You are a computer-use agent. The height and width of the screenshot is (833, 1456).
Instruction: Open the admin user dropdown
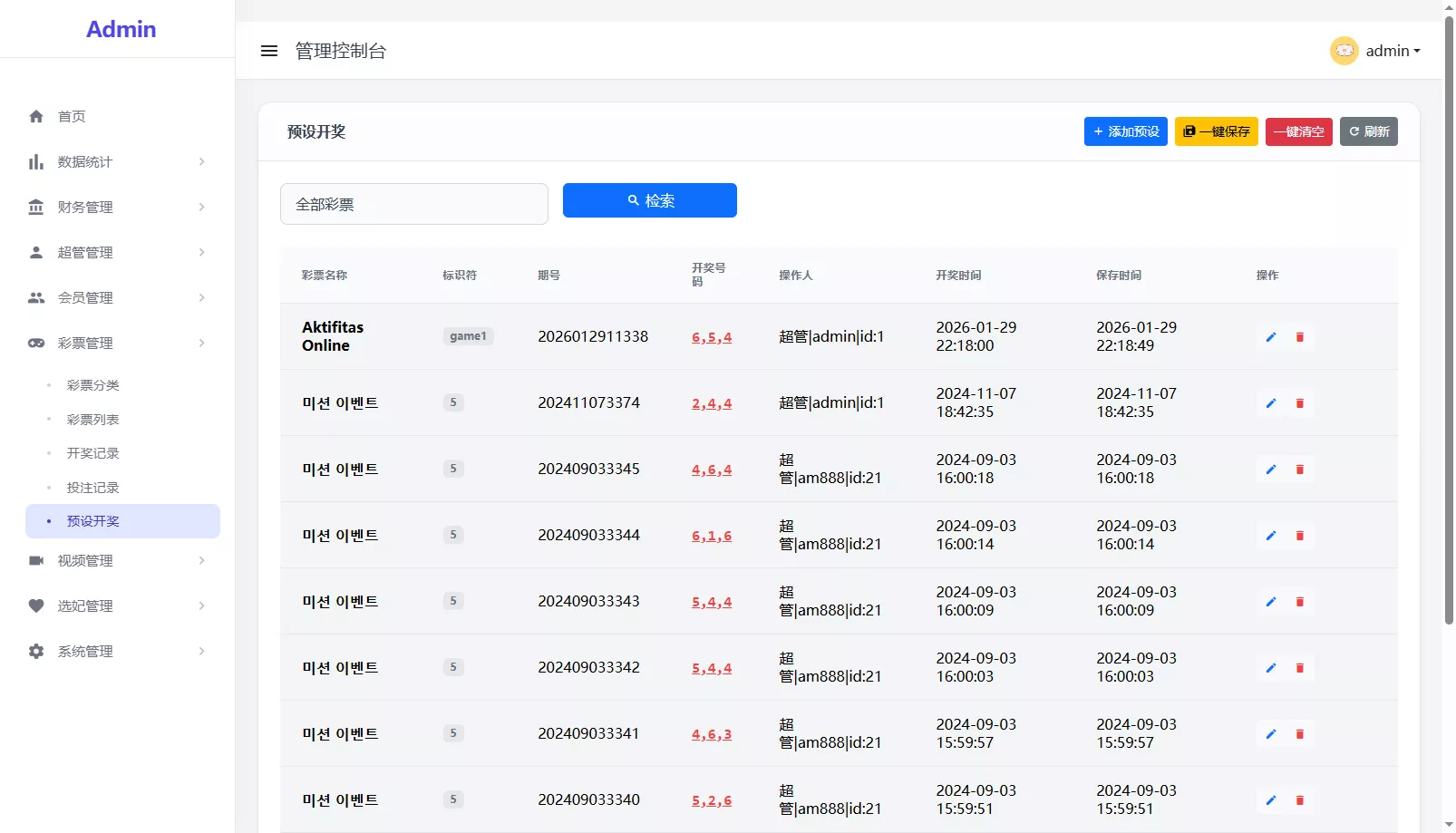[x=1393, y=51]
